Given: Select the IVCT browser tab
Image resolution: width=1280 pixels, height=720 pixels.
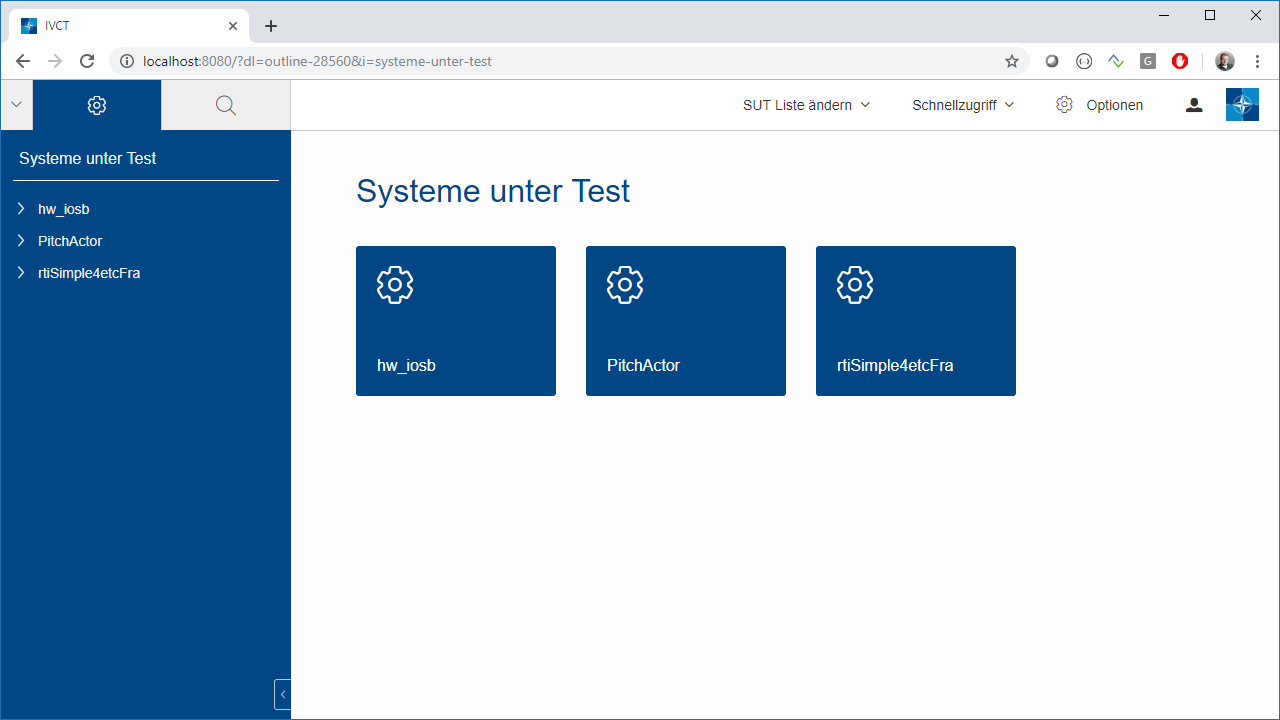Looking at the screenshot, I should (128, 26).
